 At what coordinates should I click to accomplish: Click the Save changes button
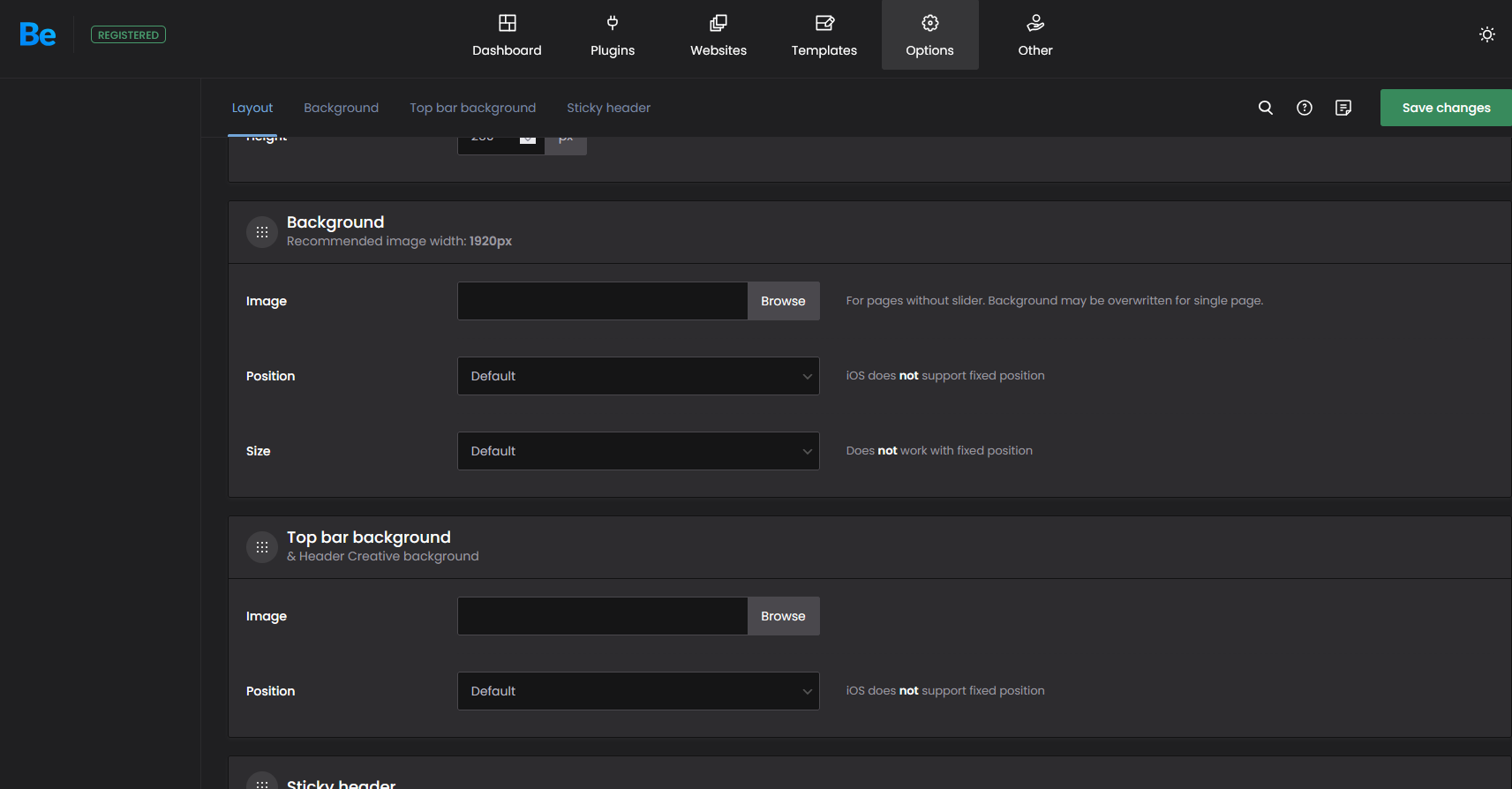(x=1445, y=108)
